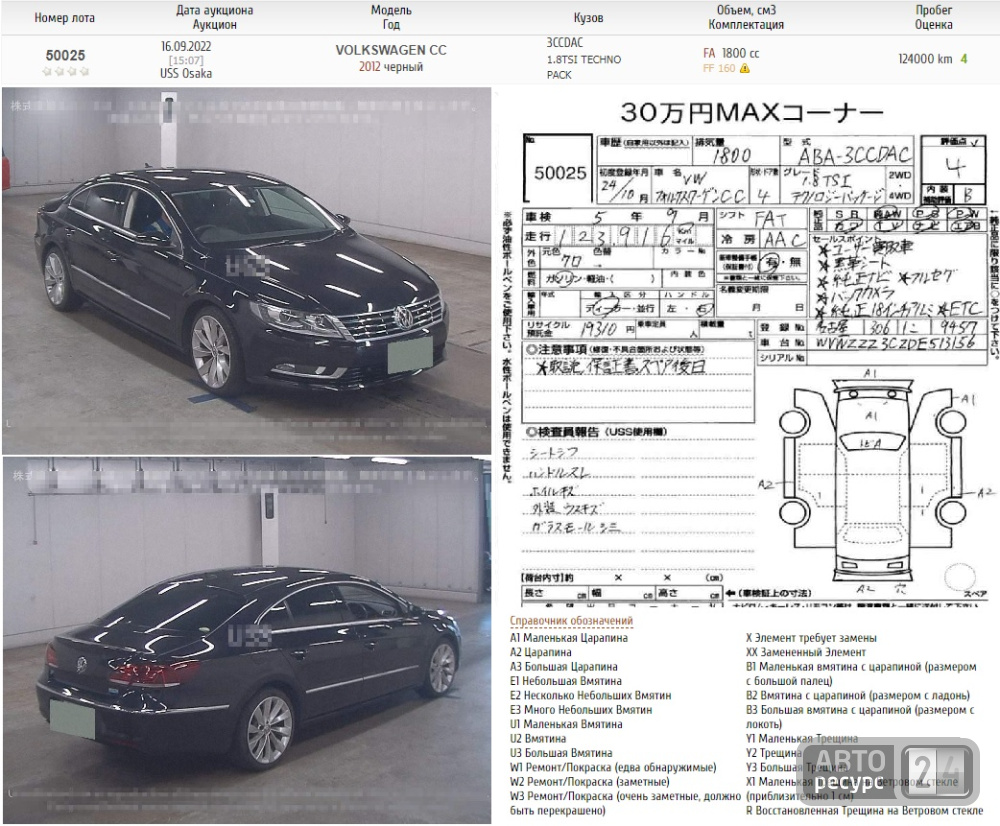Click legend entry 'U3 Большая Вмятина'
This screenshot has width=1000, height=826.
[561, 753]
